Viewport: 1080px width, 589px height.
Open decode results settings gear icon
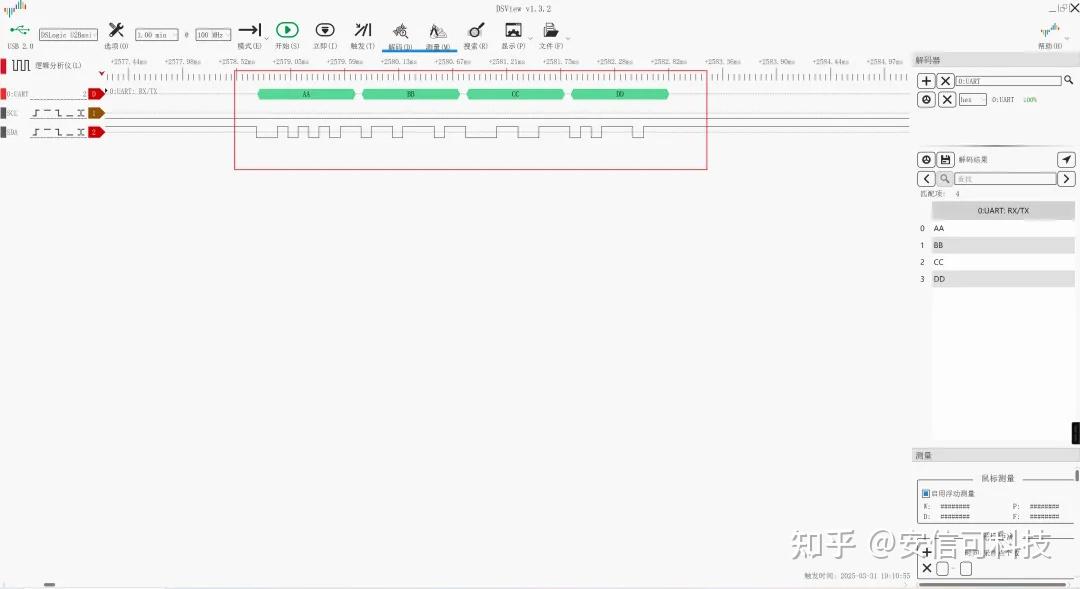tap(926, 160)
